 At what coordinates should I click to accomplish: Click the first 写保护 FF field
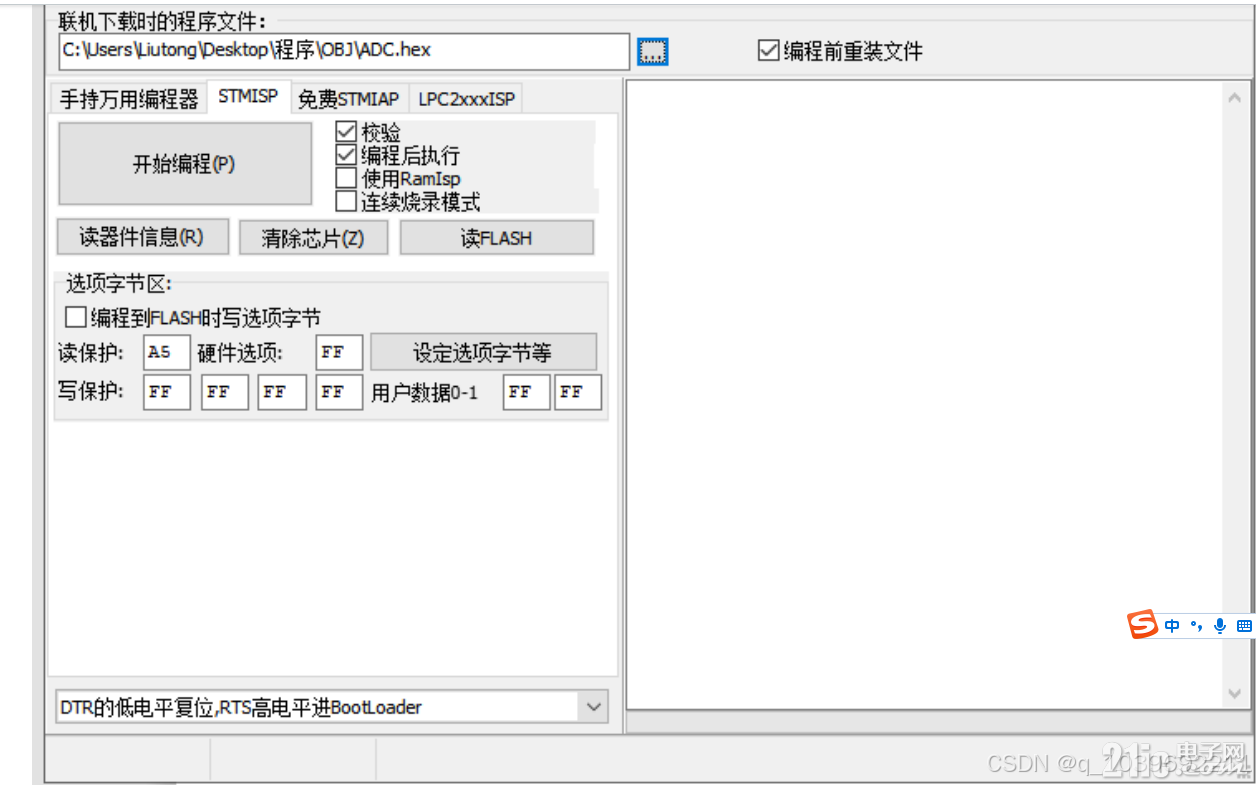pos(167,392)
